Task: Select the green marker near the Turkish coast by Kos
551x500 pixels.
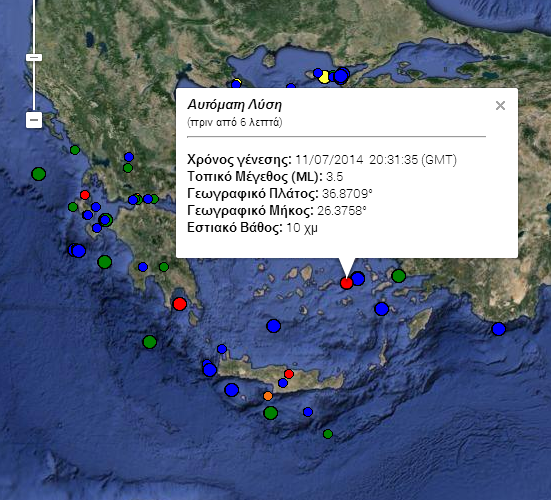Action: pos(398,276)
